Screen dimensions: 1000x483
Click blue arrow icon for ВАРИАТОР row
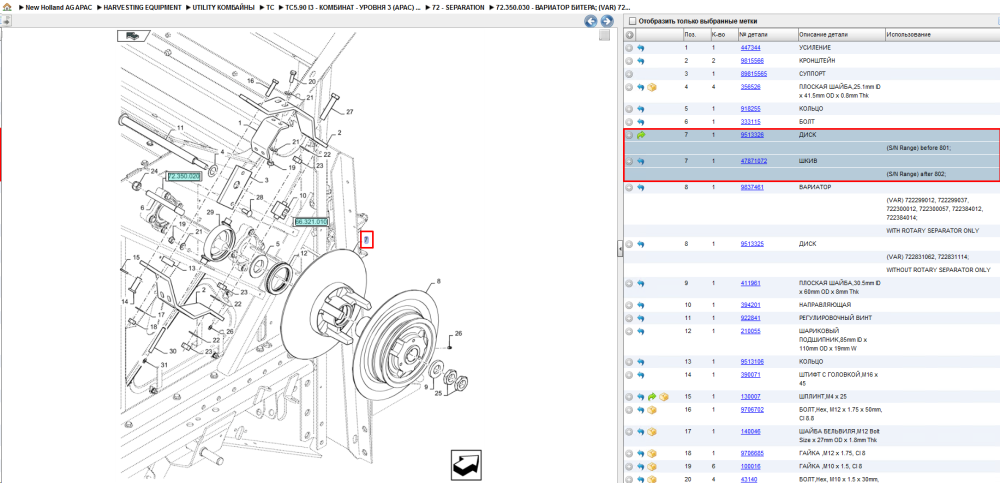[x=641, y=188]
